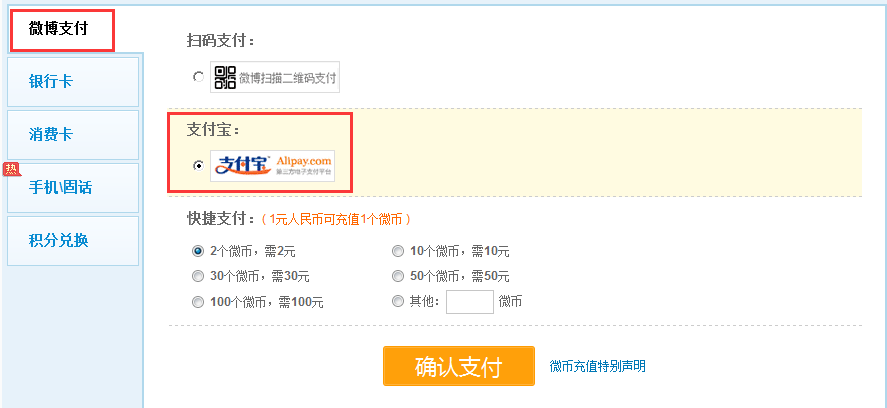Image resolution: width=887 pixels, height=408 pixels.
Task: Click the Alipay logo payment option
Action: (273, 166)
